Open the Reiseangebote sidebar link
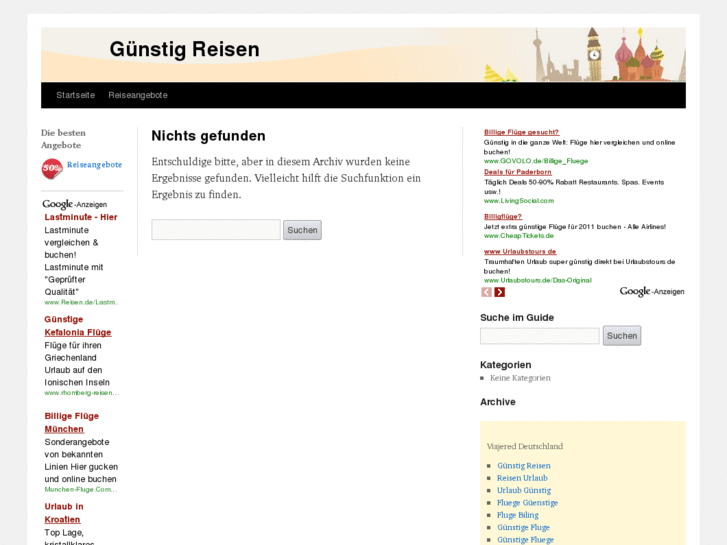727x545 pixels. tap(95, 165)
